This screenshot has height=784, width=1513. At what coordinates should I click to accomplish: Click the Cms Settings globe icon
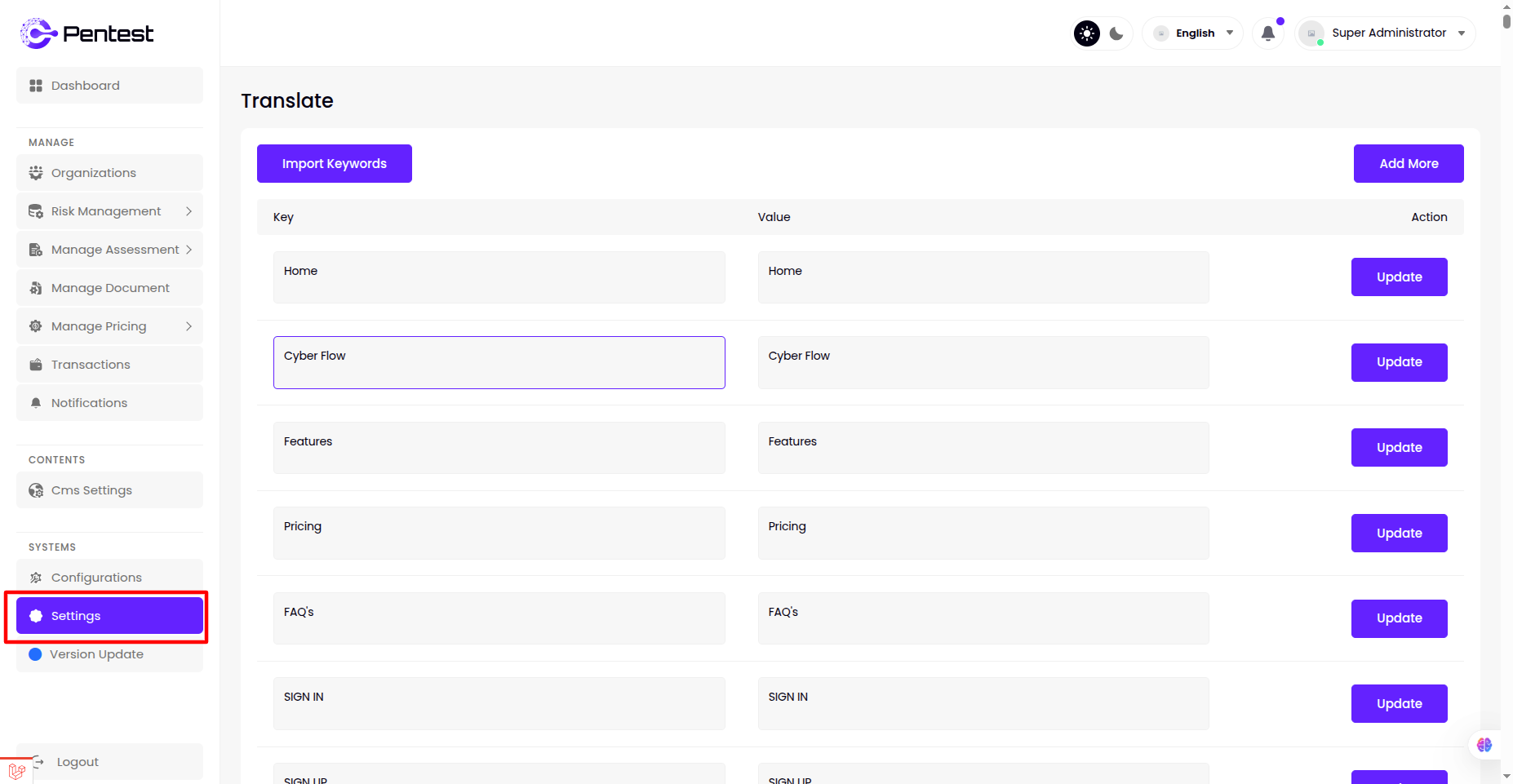click(36, 490)
